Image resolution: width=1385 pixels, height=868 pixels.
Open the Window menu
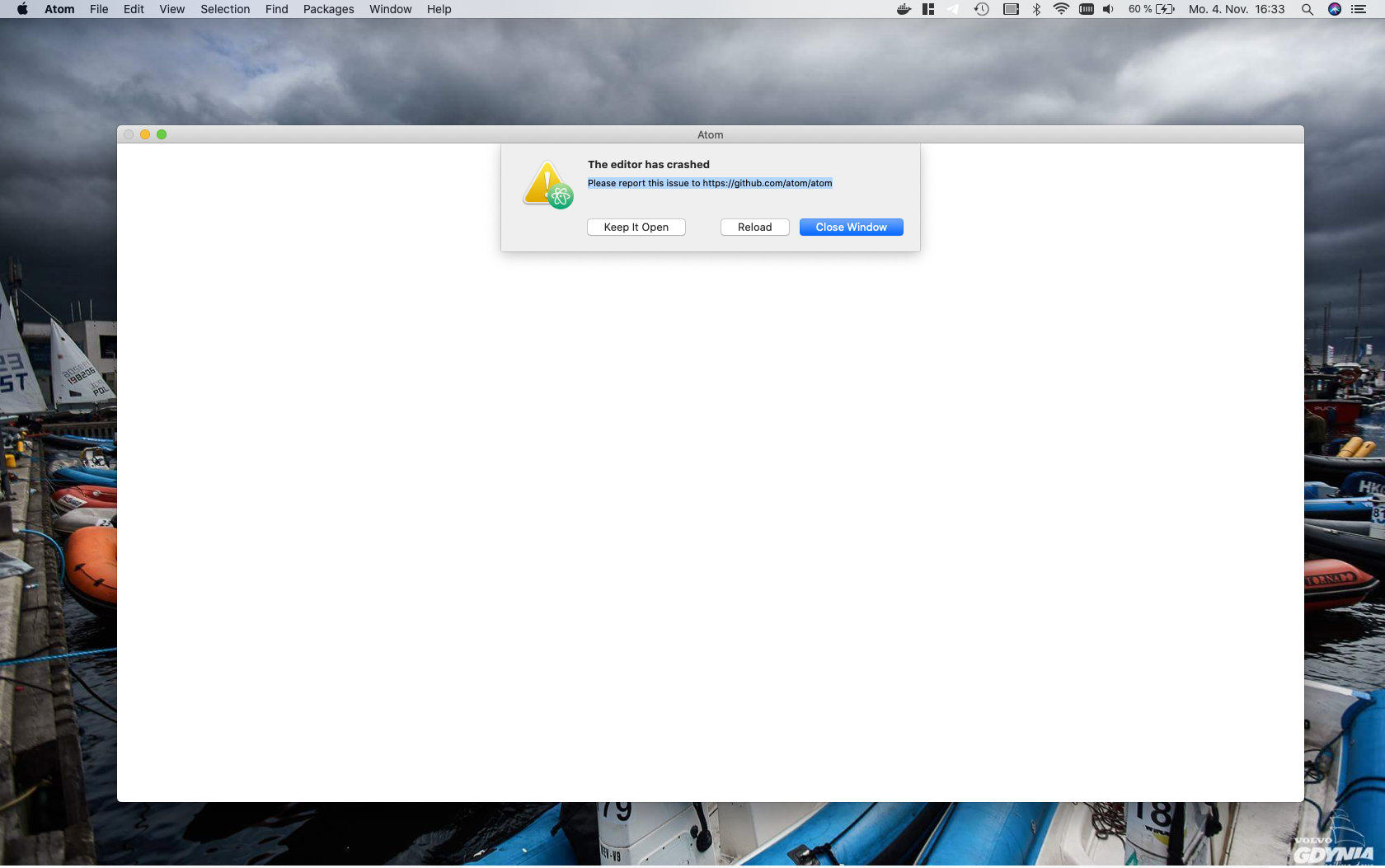coord(390,9)
